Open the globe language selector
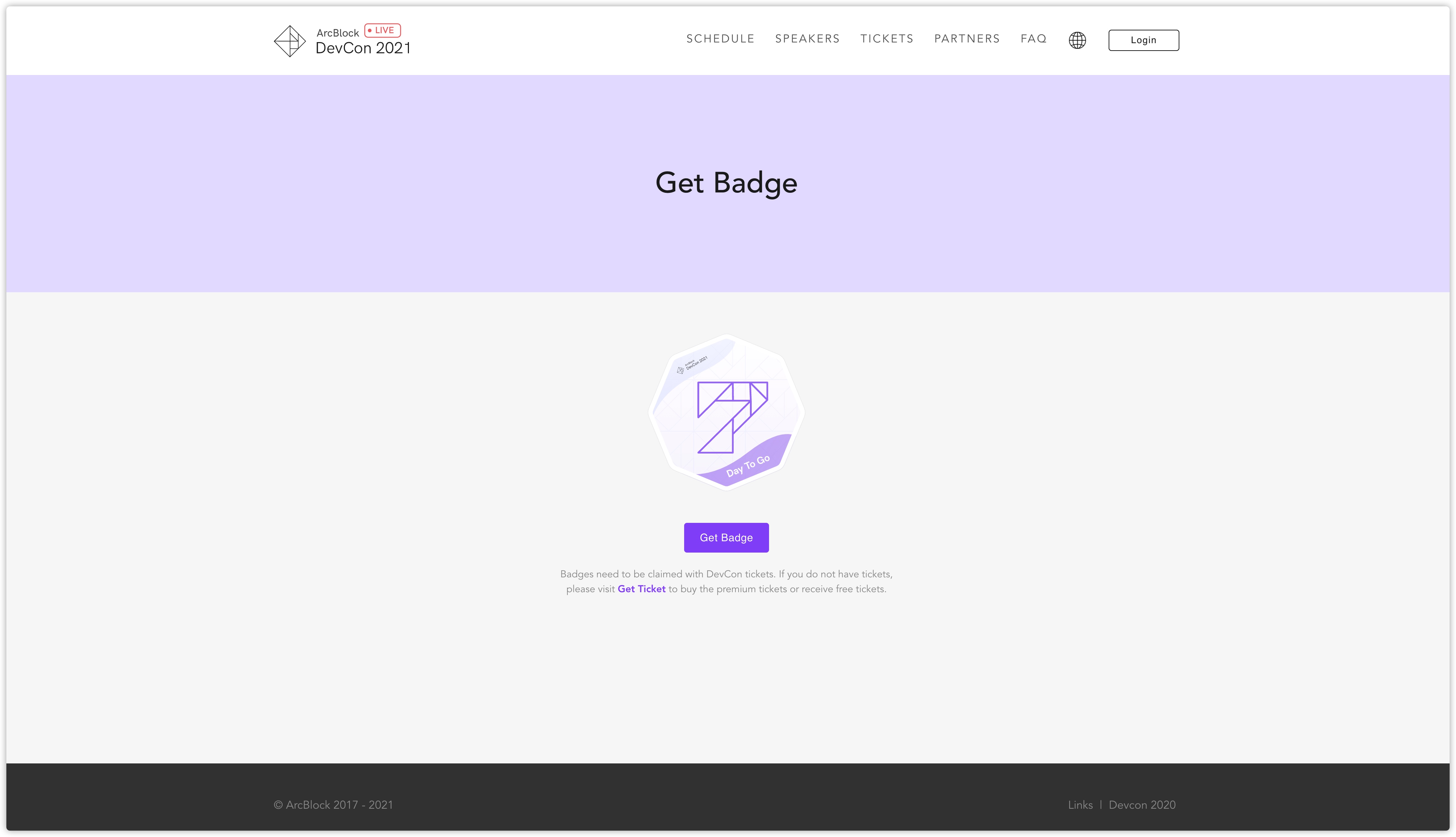 tap(1077, 40)
